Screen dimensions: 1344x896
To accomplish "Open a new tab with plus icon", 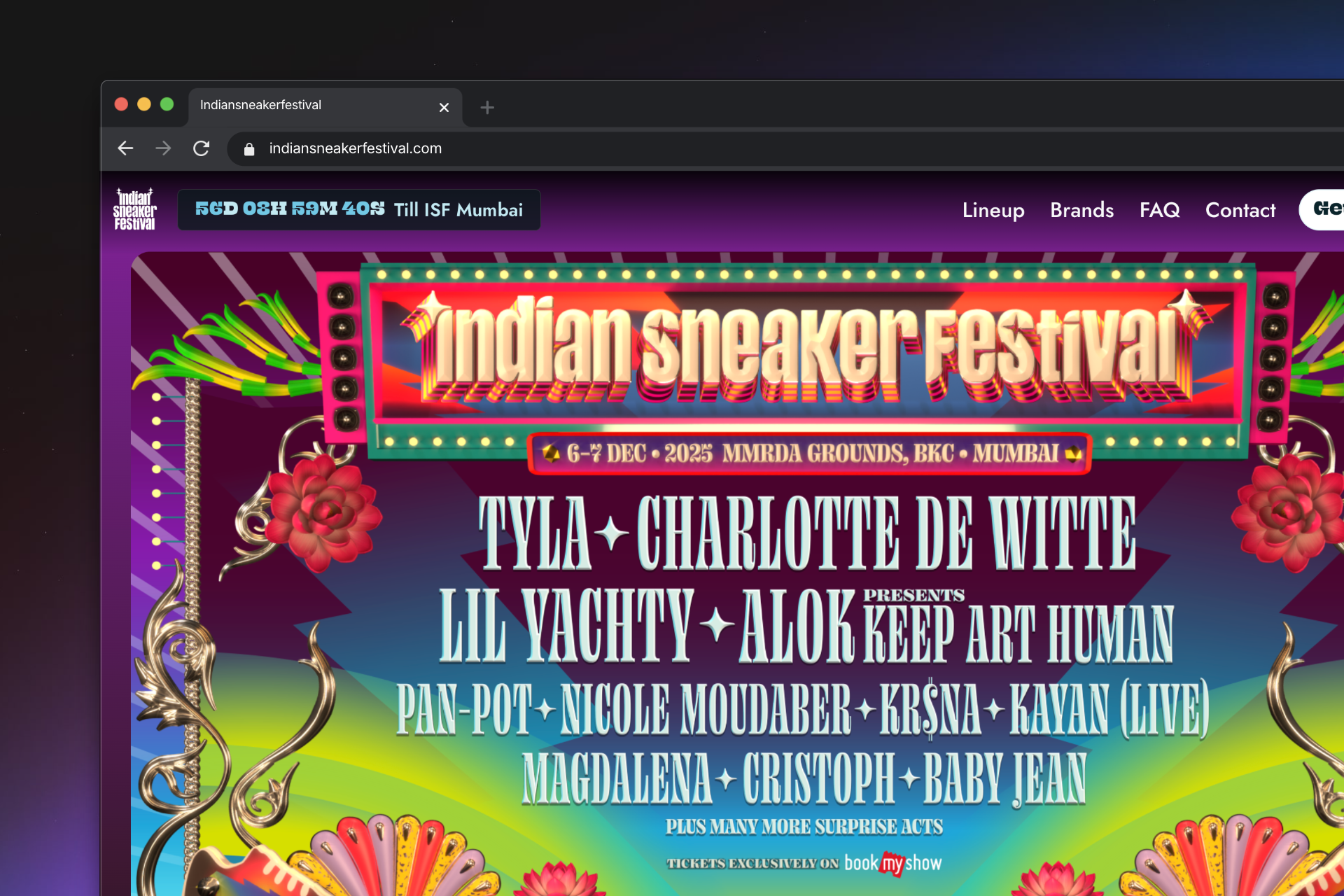I will tap(487, 108).
